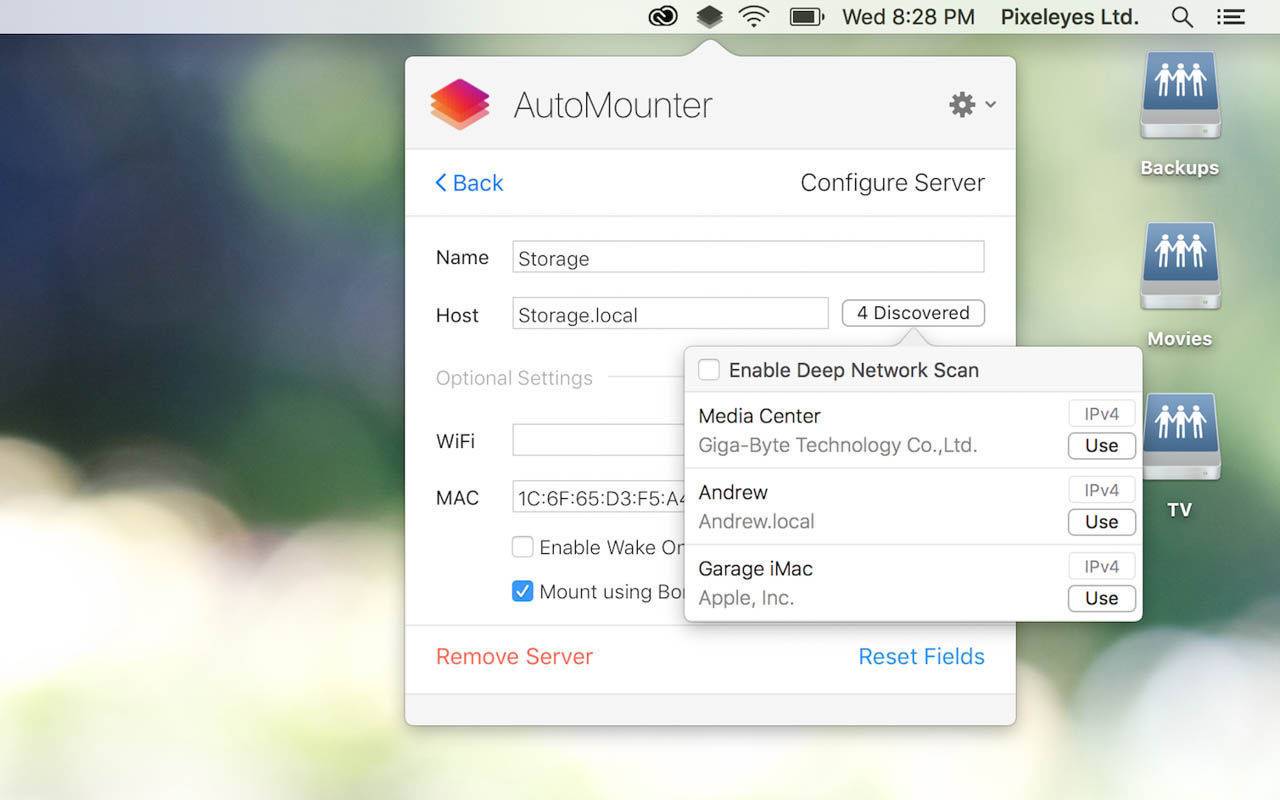Screen dimensions: 1280x800
Task: Use the Garage iMac server
Action: click(x=1101, y=598)
